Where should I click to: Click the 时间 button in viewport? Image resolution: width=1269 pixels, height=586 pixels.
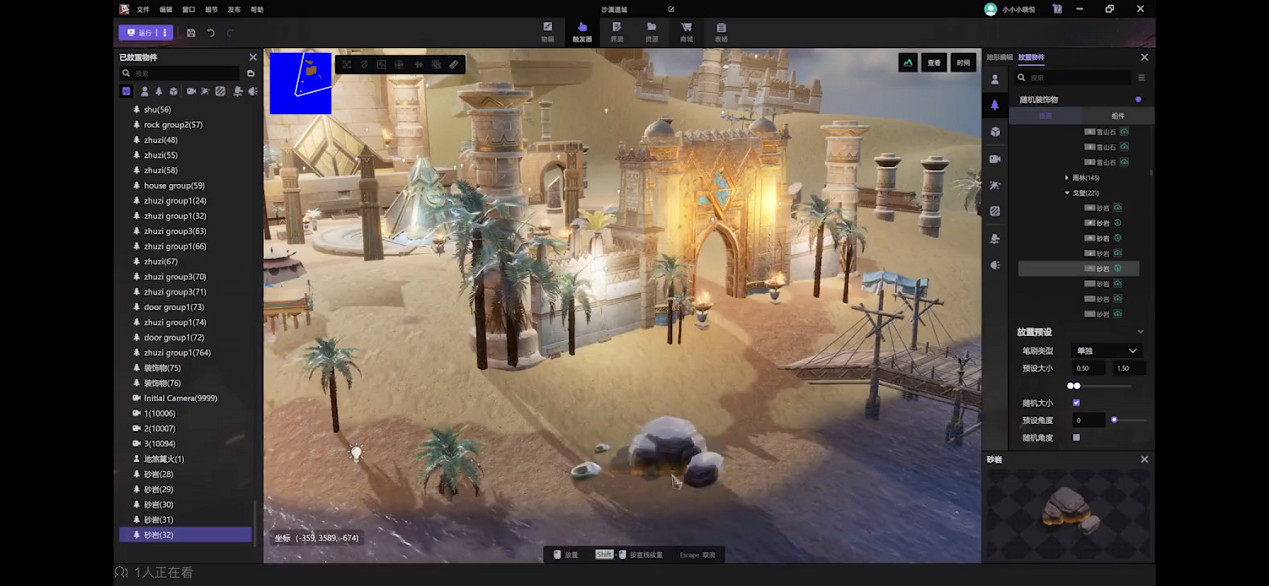(x=963, y=62)
